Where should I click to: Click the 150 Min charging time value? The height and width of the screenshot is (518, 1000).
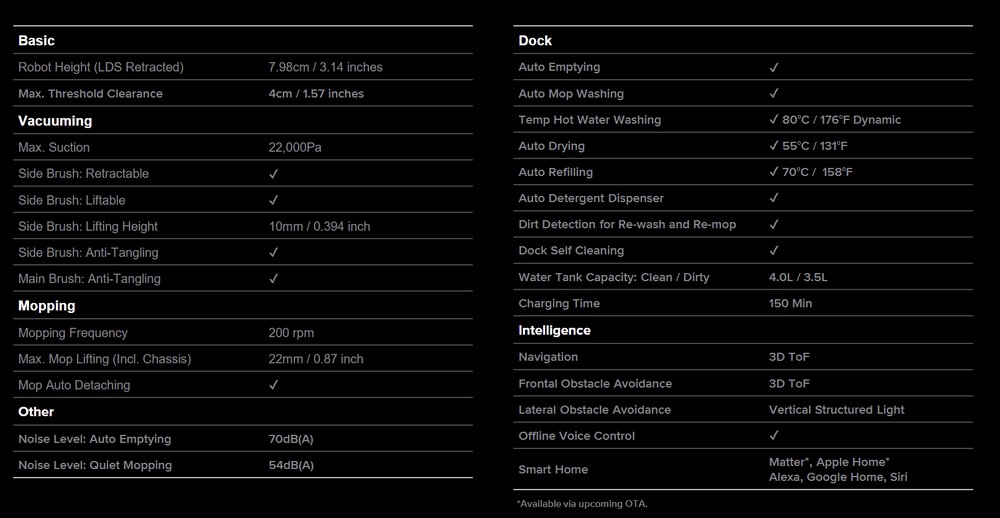point(790,304)
